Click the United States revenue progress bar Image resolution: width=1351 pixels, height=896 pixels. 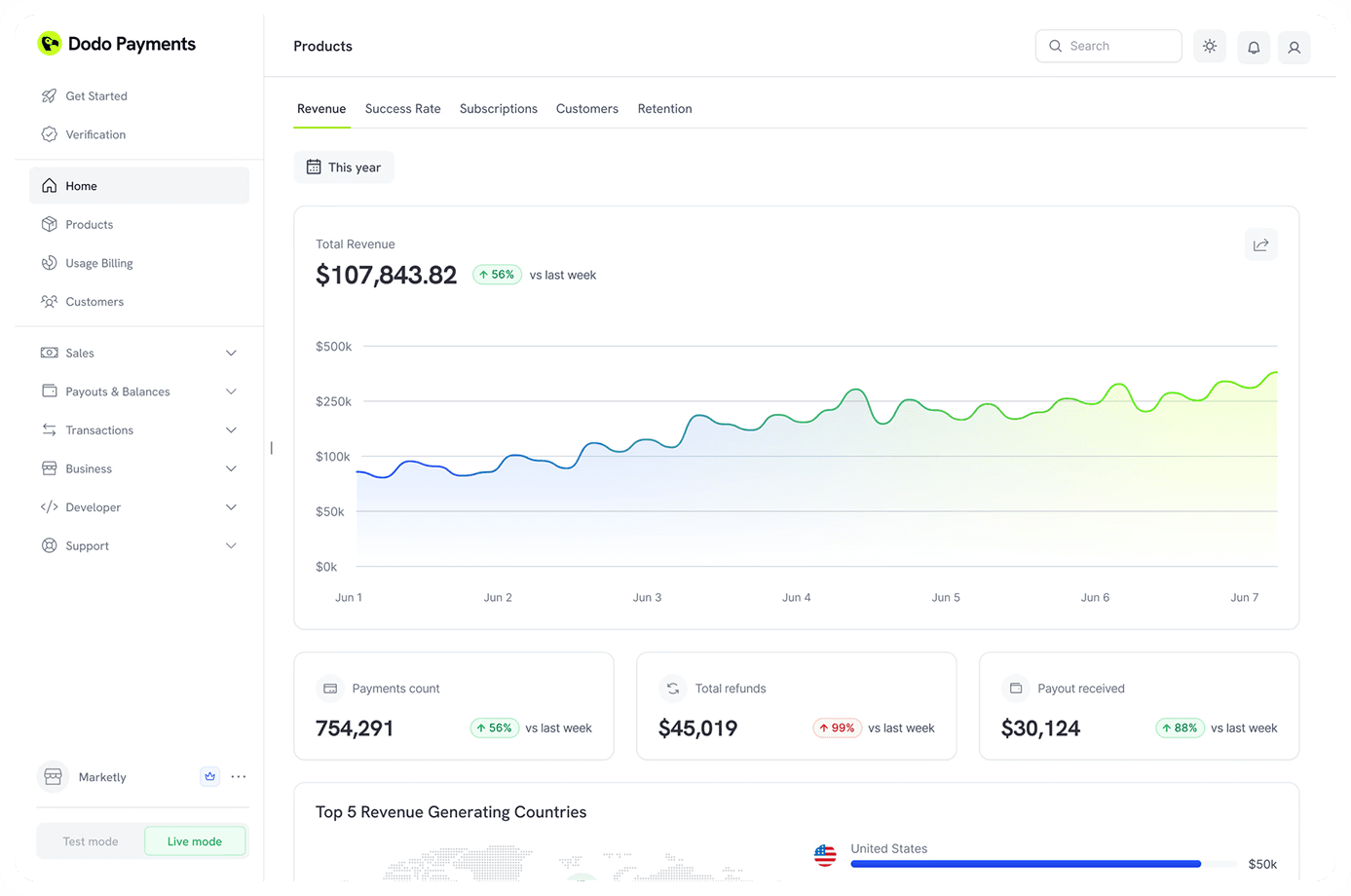click(x=1041, y=864)
